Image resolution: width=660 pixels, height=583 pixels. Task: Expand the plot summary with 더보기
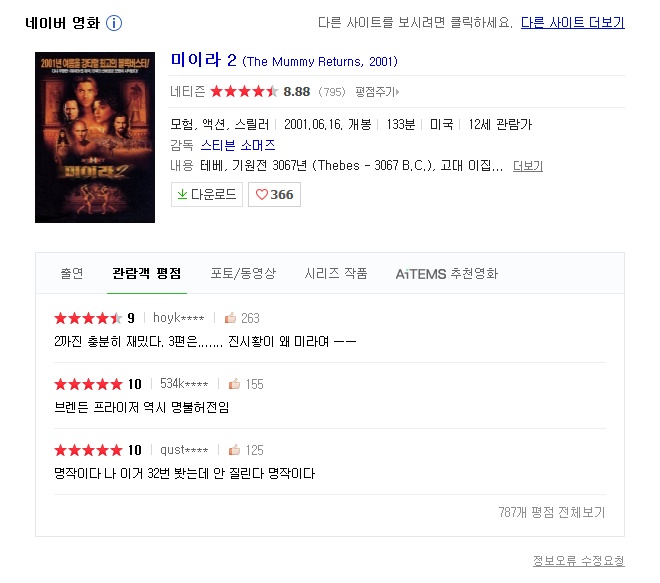(528, 166)
